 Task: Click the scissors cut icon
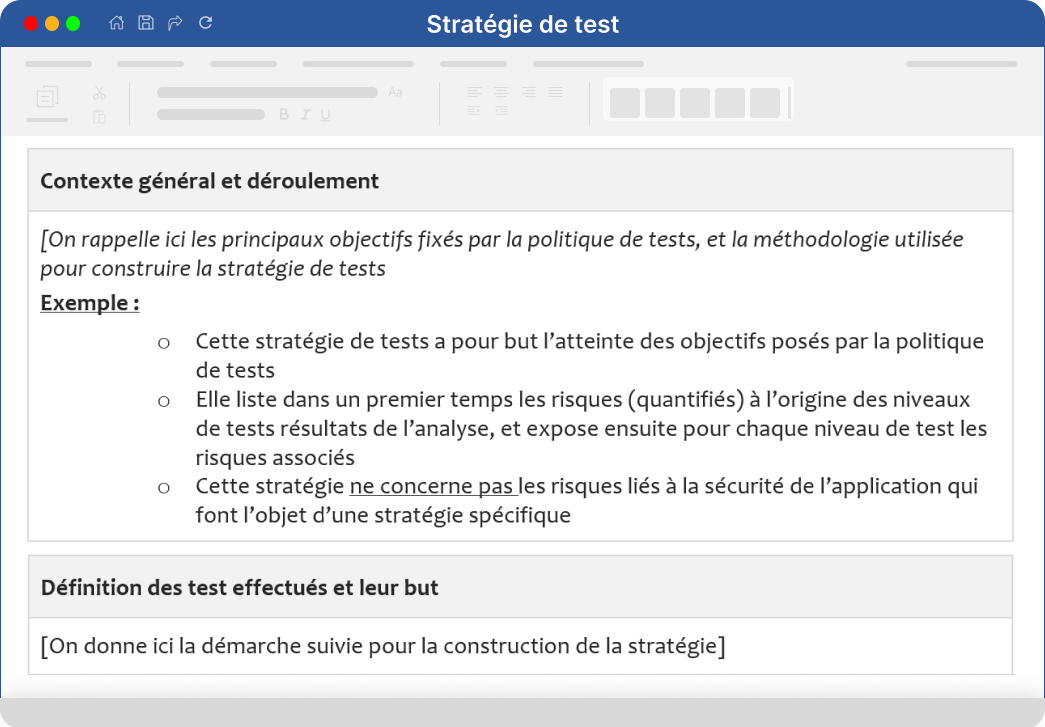[x=99, y=93]
